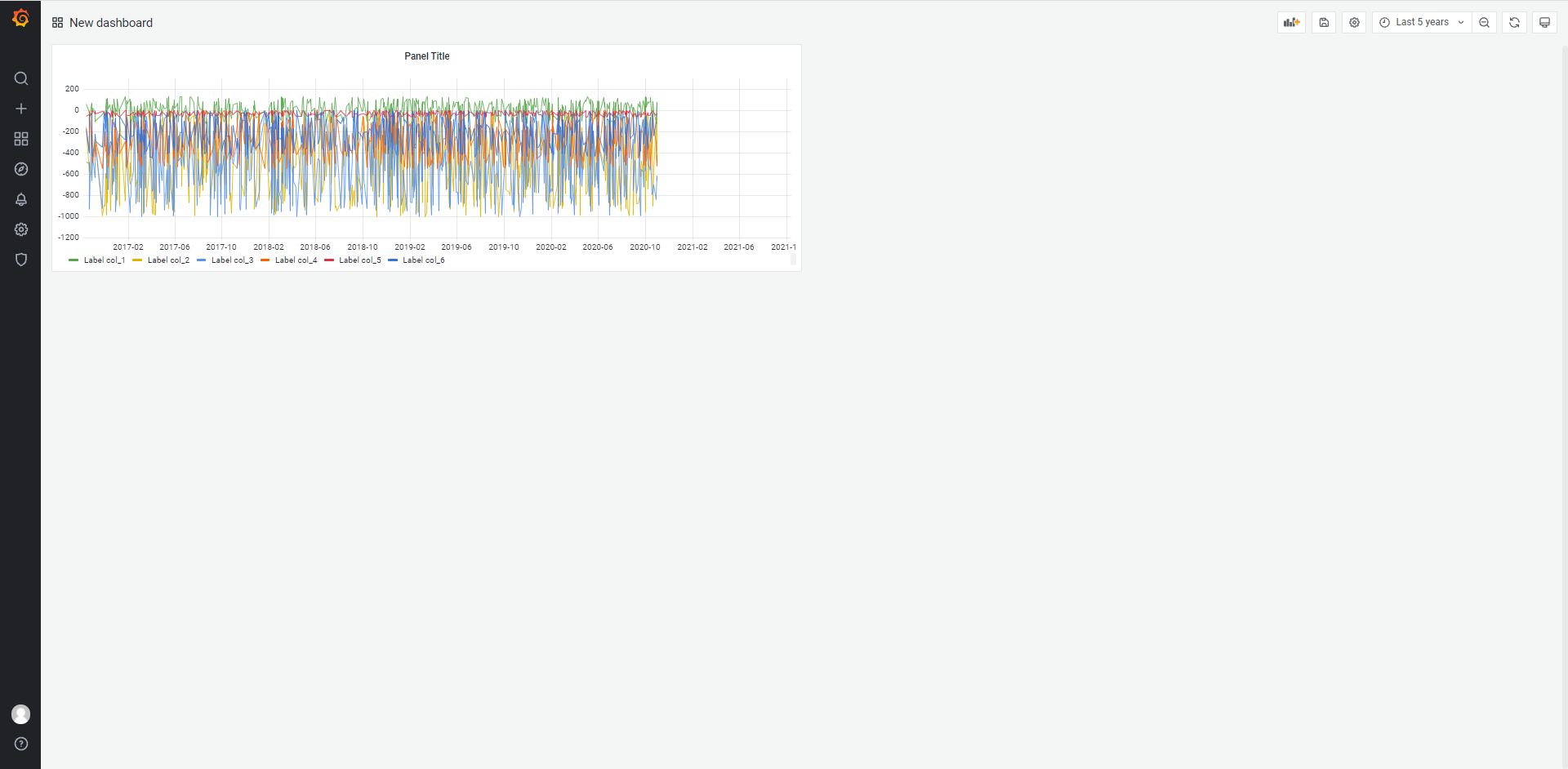Screen dimensions: 1568x769
Task: Open the Explore compass icon
Action: (x=21, y=169)
